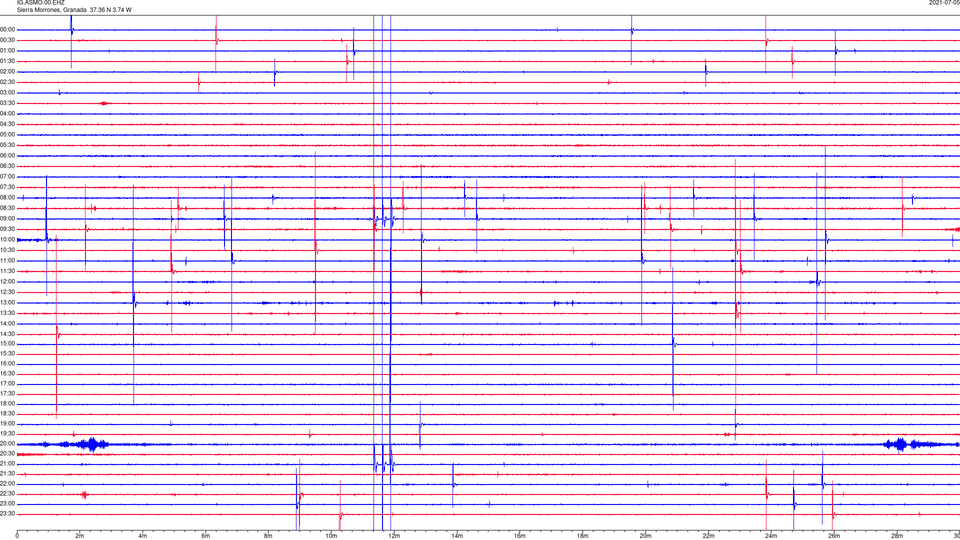960x540 pixels.
Task: Select the 19:30 time label
Action: tap(8, 433)
